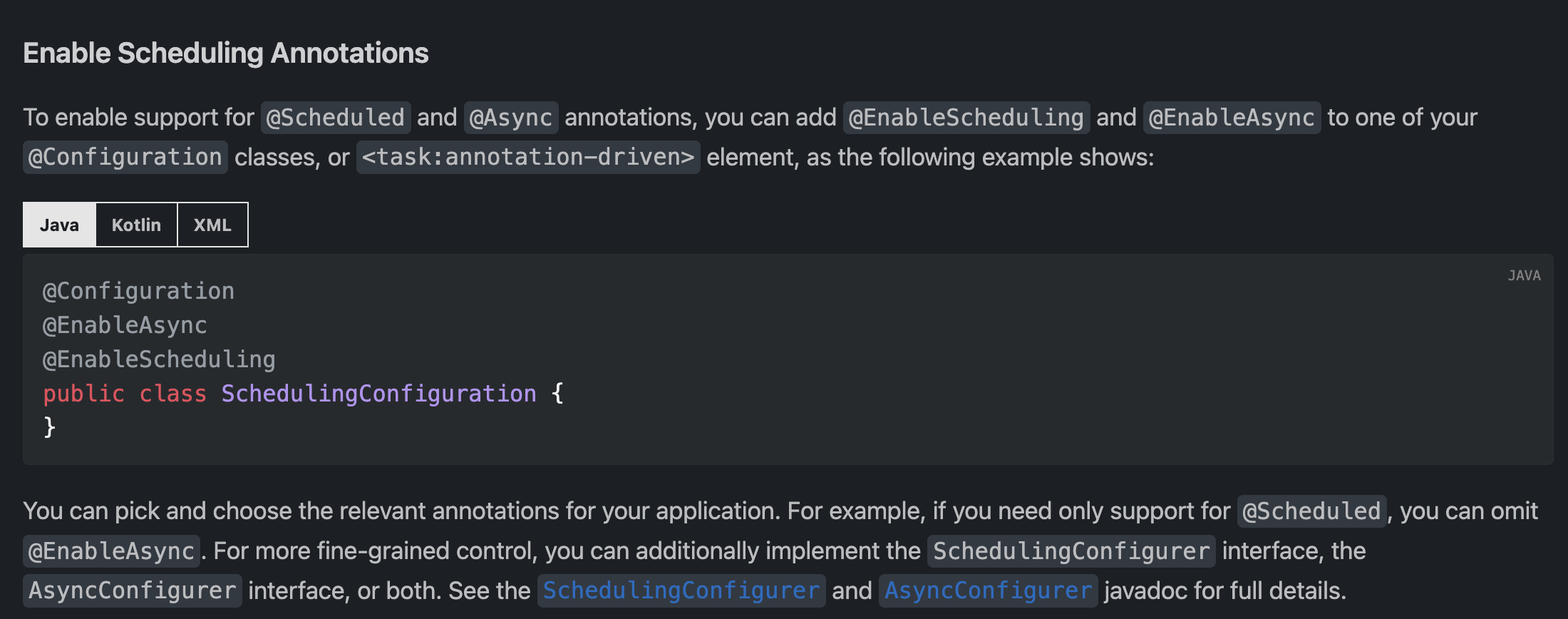Switch to the Java code tab
The image size is (1568, 619).
point(59,225)
